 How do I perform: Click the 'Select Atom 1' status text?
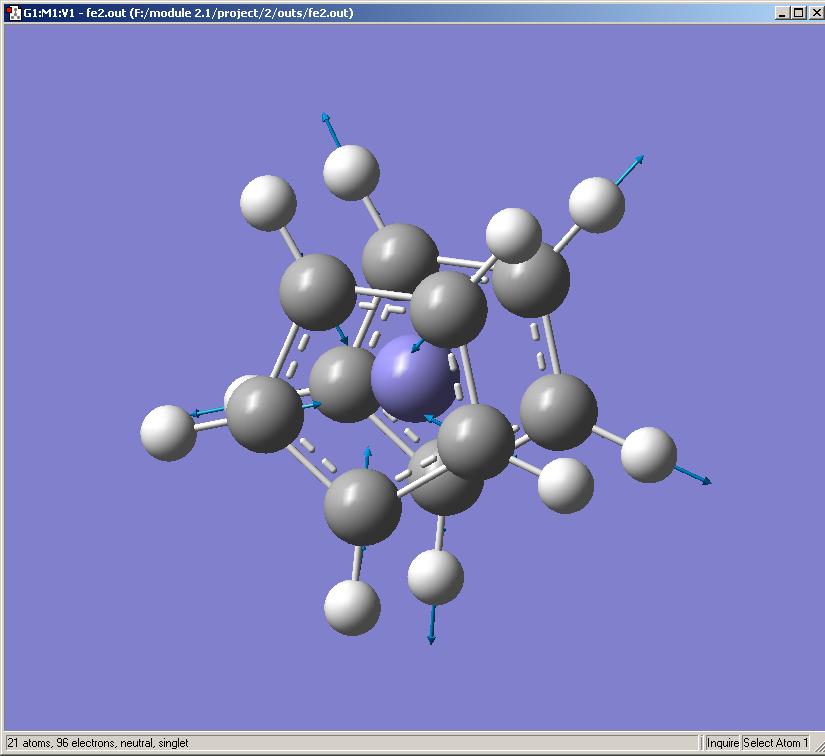pyautogui.click(x=775, y=743)
